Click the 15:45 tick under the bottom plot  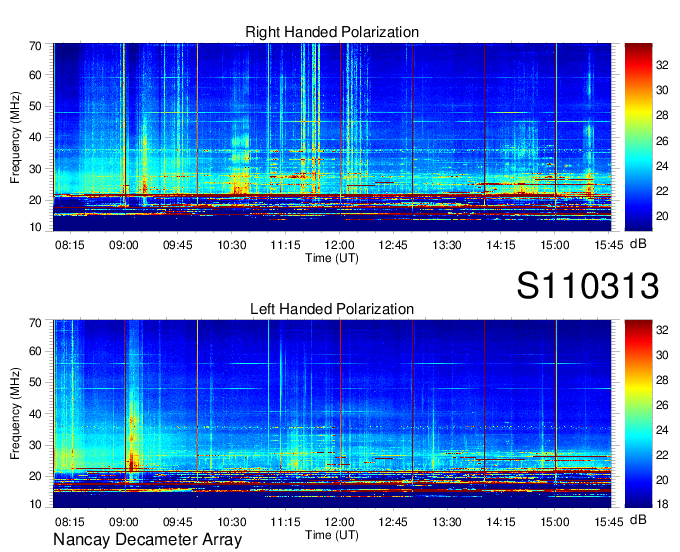[x=608, y=522]
